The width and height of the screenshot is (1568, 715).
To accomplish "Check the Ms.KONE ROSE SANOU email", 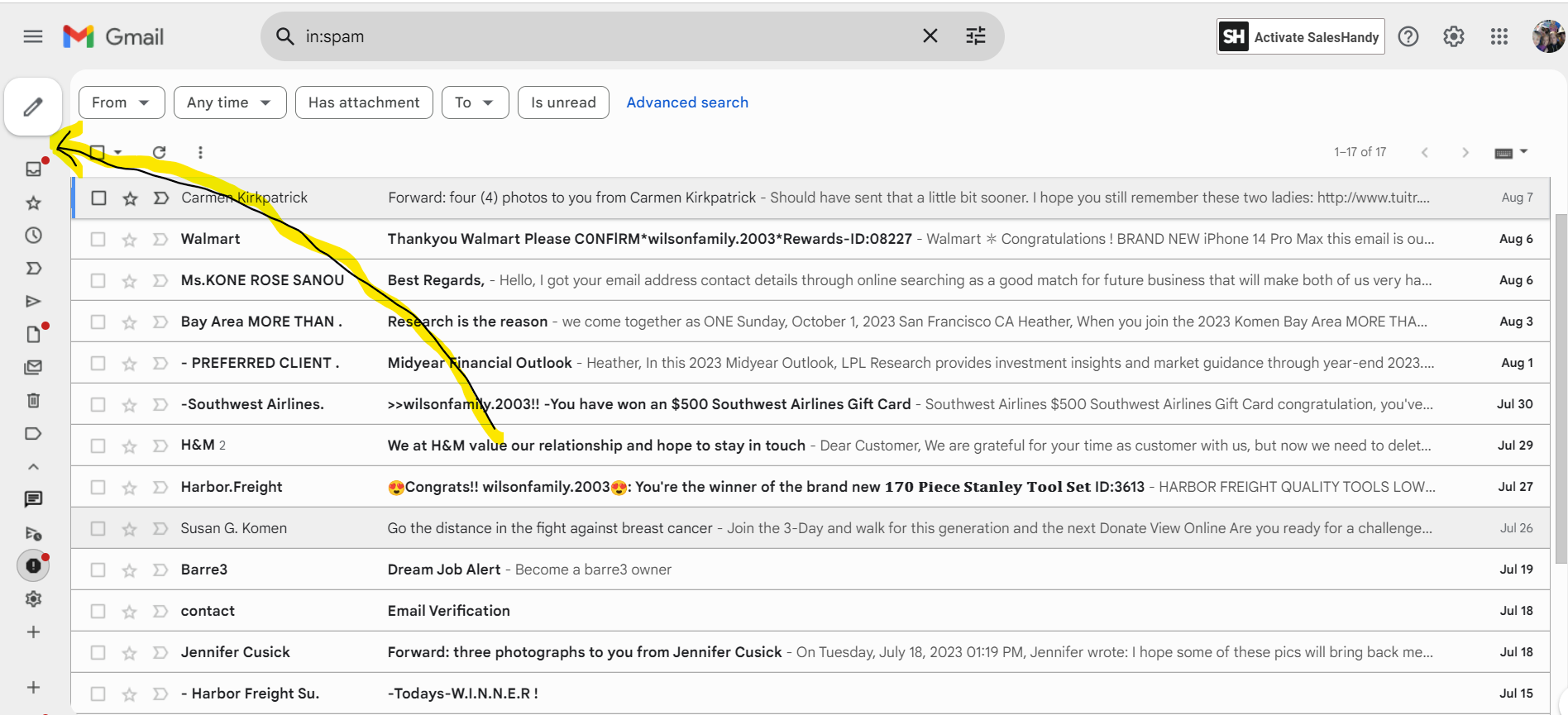I will tap(98, 280).
